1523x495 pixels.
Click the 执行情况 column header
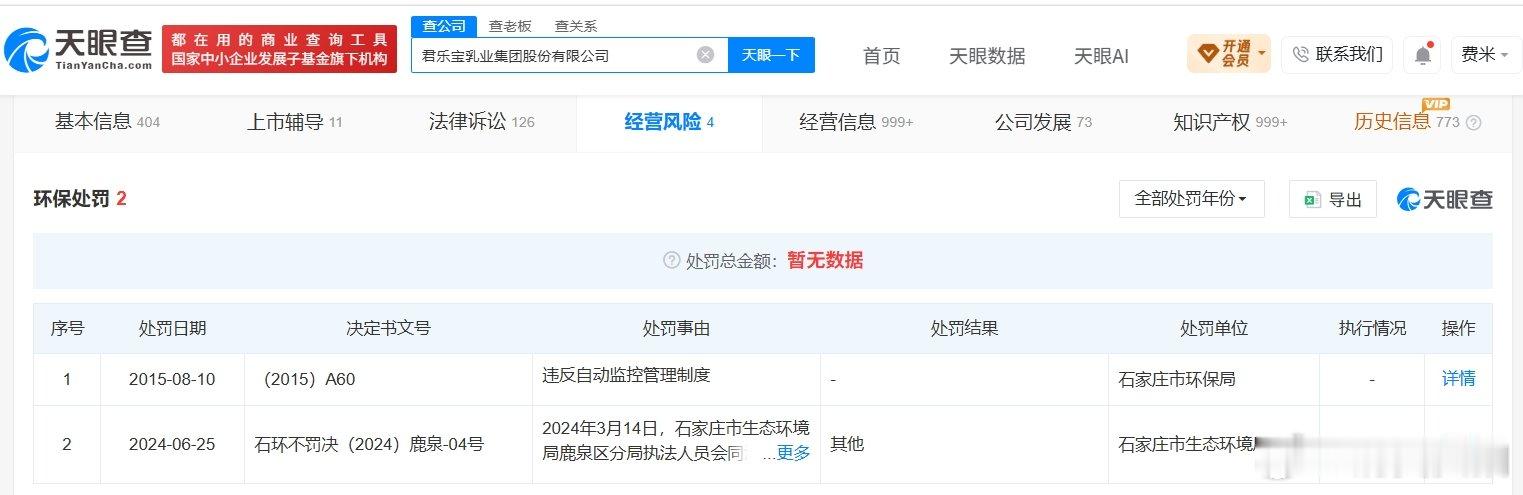[1372, 328]
